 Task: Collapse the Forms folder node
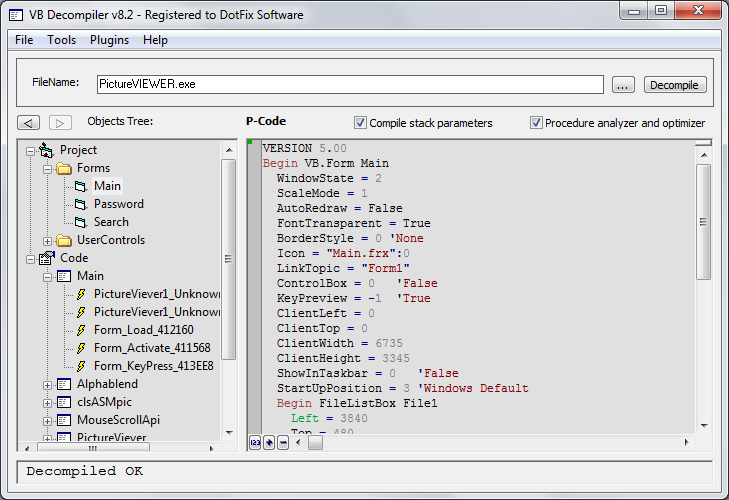[x=47, y=168]
